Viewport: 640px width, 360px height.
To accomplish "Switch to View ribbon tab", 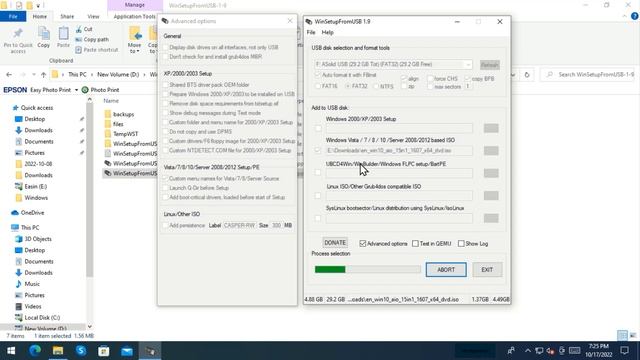I will click(93, 16).
